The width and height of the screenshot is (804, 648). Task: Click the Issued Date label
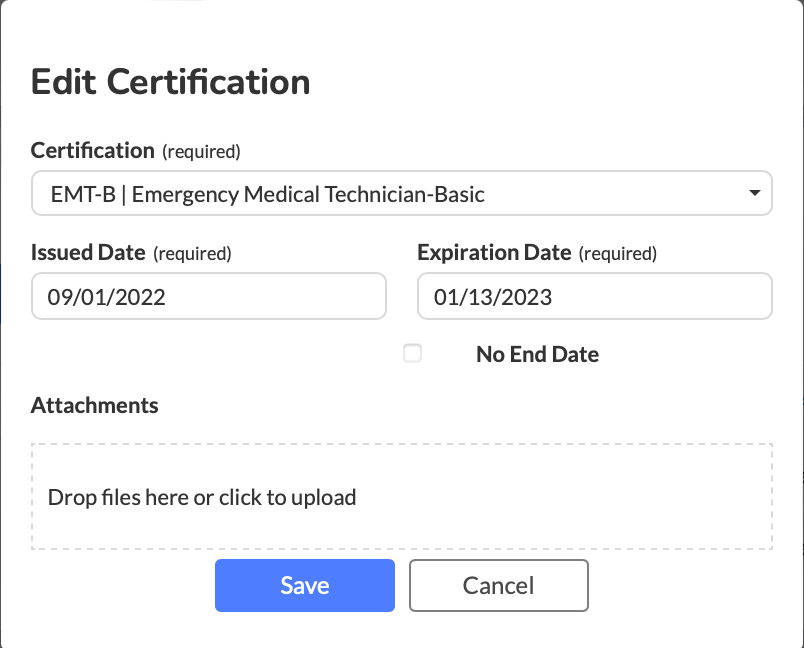pos(88,253)
